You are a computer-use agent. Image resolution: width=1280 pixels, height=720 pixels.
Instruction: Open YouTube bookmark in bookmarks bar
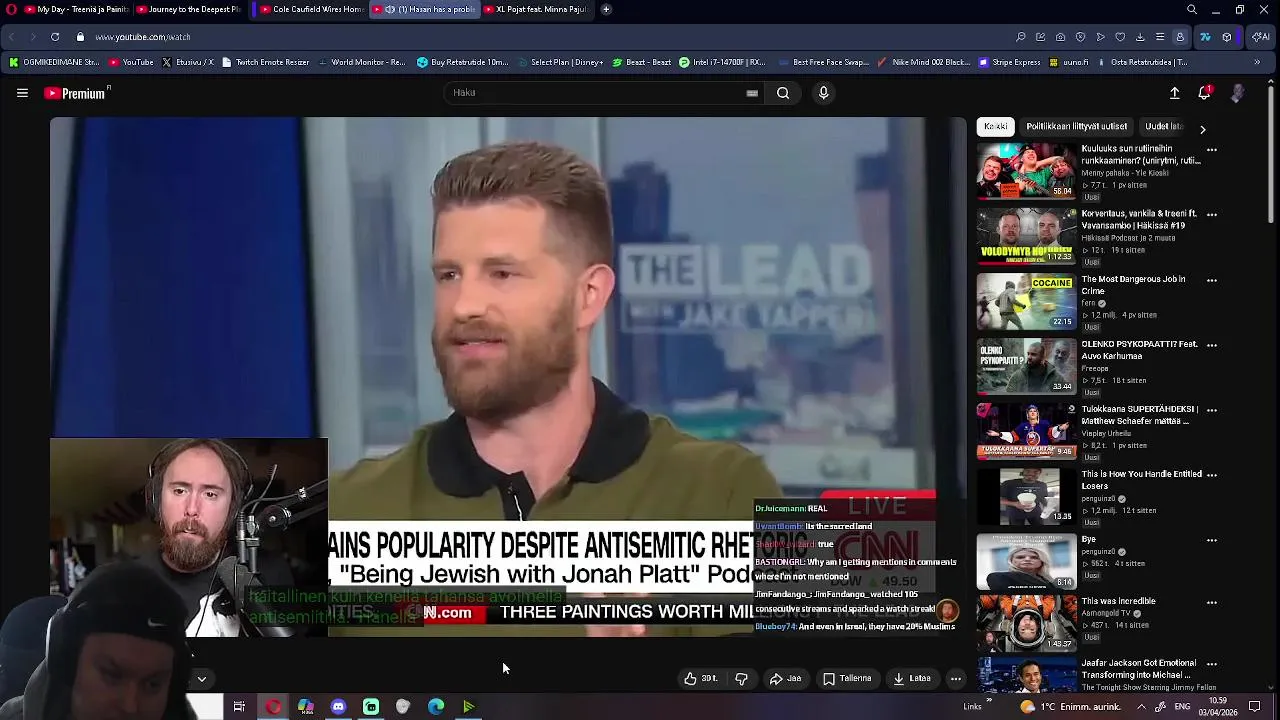pyautogui.click(x=132, y=62)
